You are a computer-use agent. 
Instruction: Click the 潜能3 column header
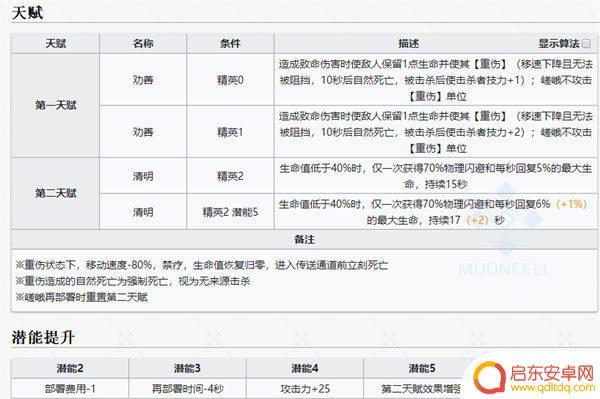(x=187, y=368)
